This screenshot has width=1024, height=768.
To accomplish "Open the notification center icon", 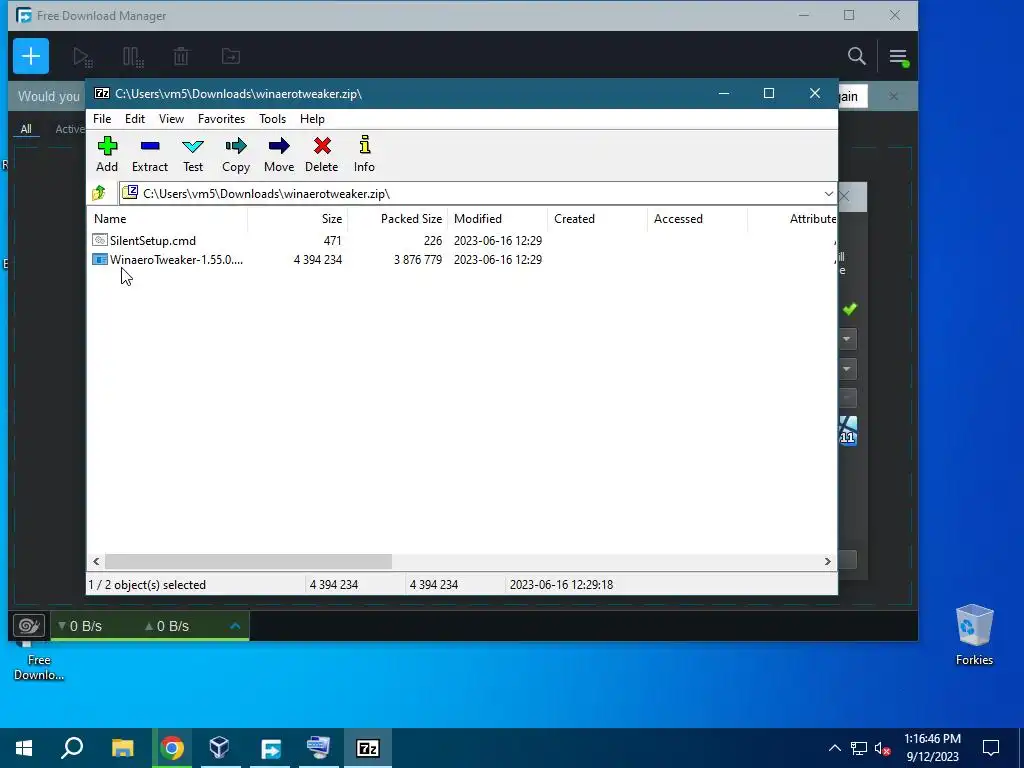I will click(991, 748).
